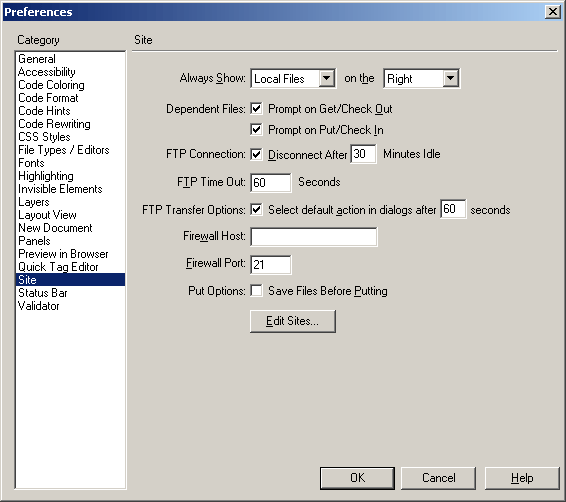Disable Select default action in dialogs
Screen dimensions: 566x502
[x=256, y=210]
